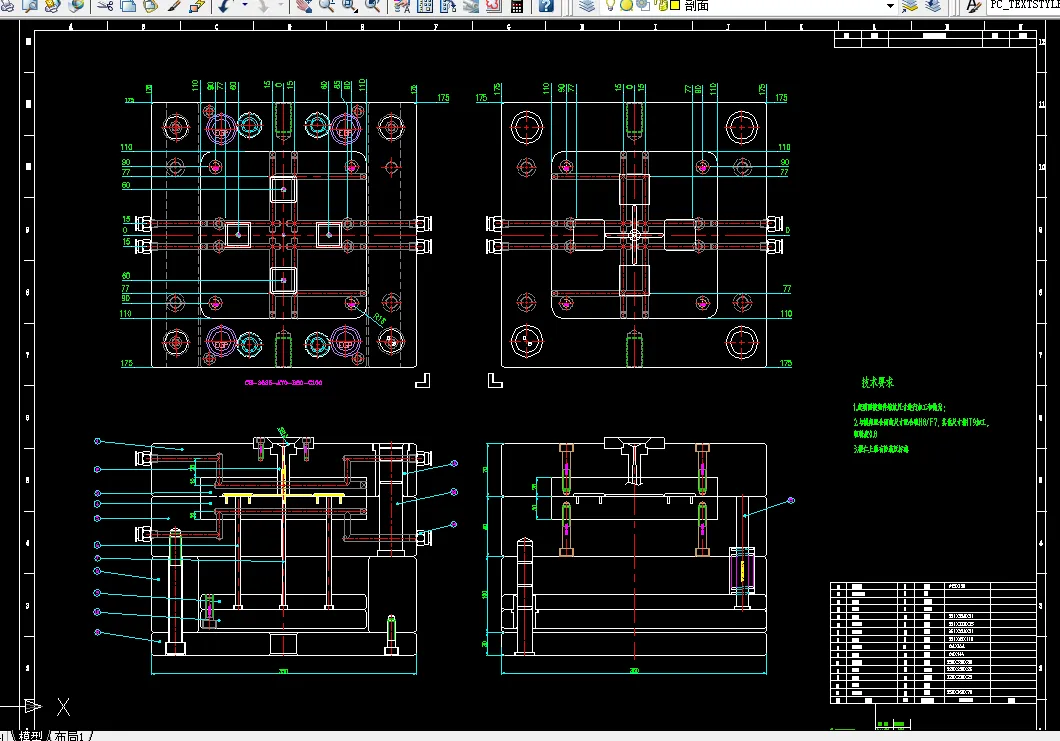Click the 技术要求 heading text
The height and width of the screenshot is (741, 1060).
click(x=877, y=382)
